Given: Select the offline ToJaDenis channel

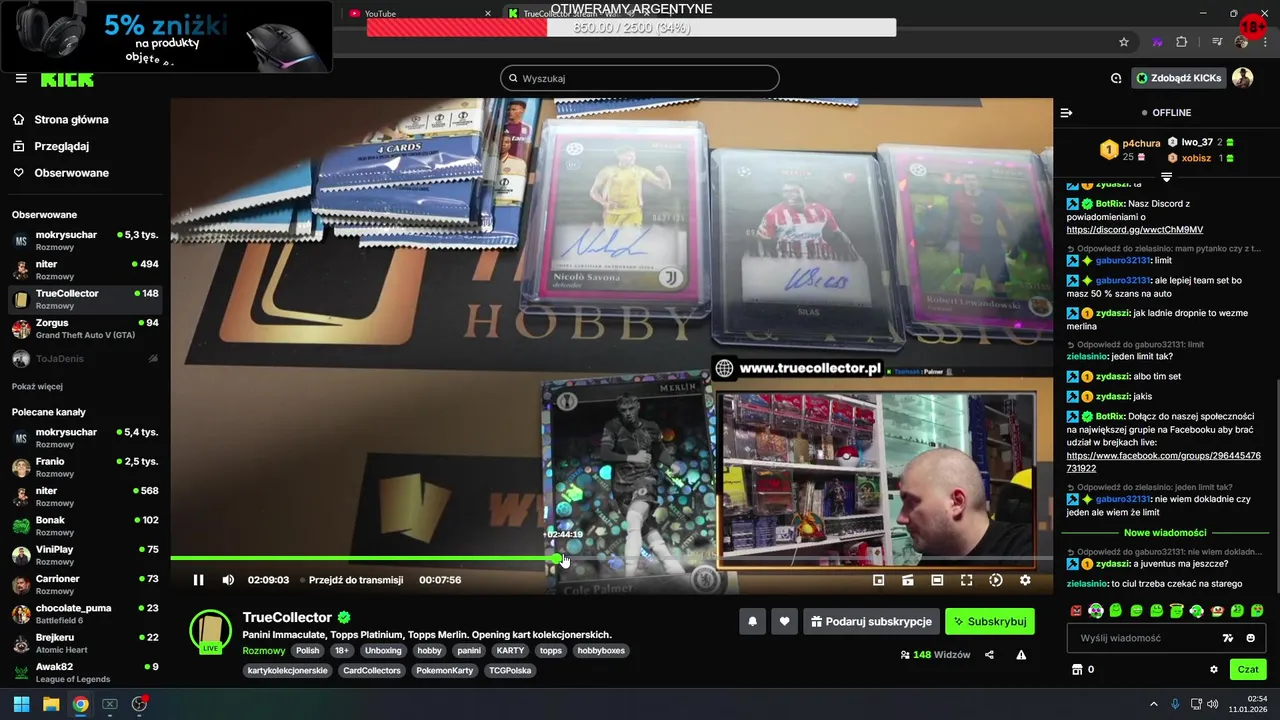Looking at the screenshot, I should pos(85,359).
